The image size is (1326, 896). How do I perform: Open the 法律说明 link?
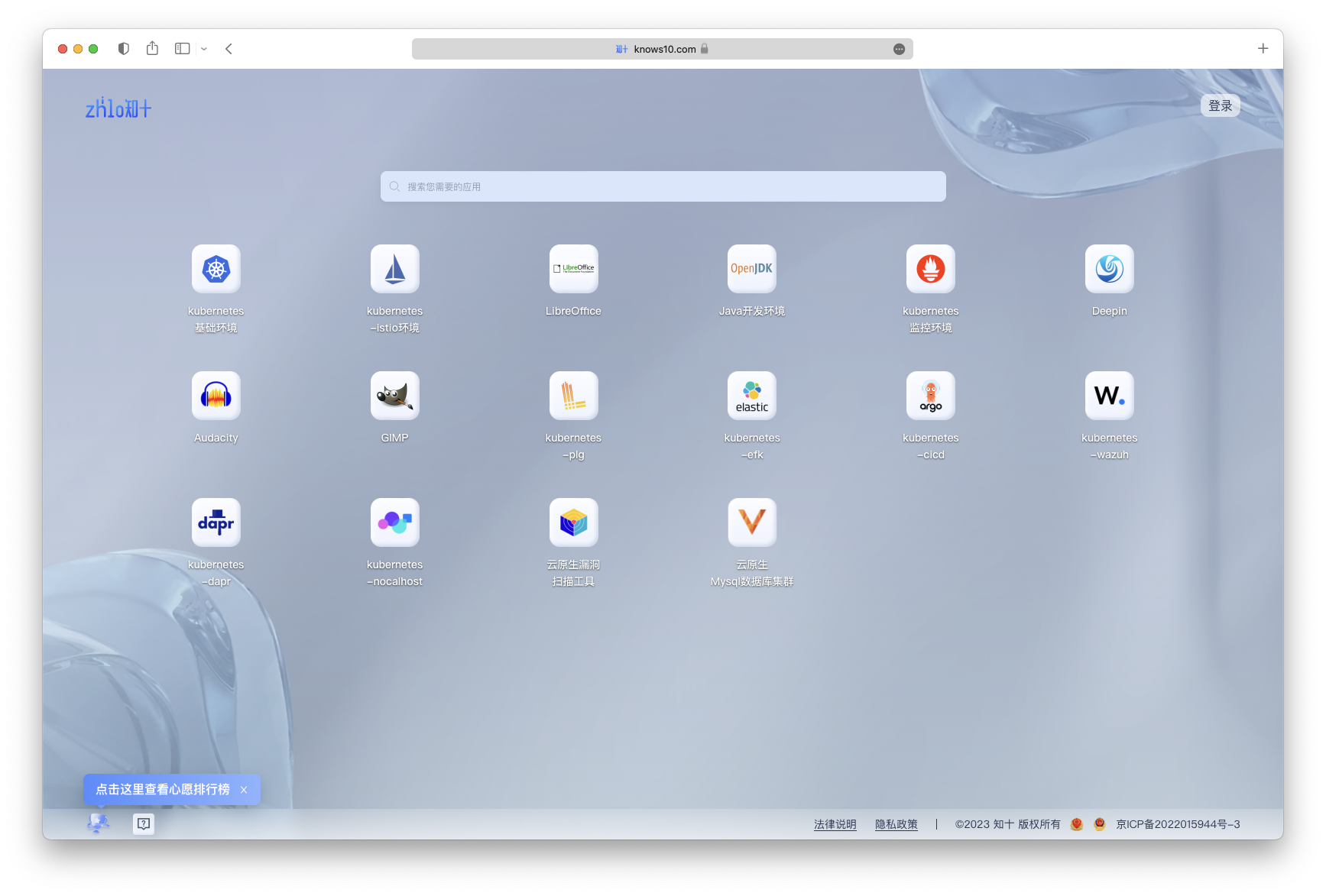click(835, 824)
